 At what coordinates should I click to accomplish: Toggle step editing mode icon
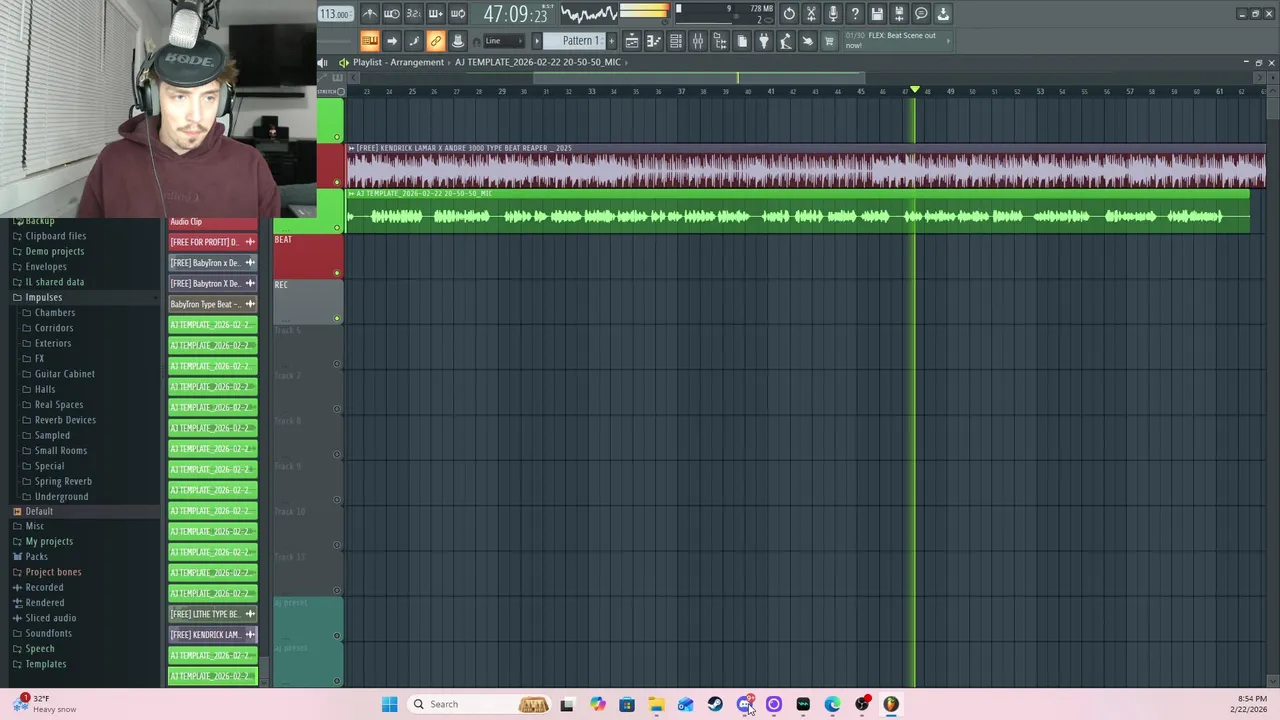click(414, 41)
